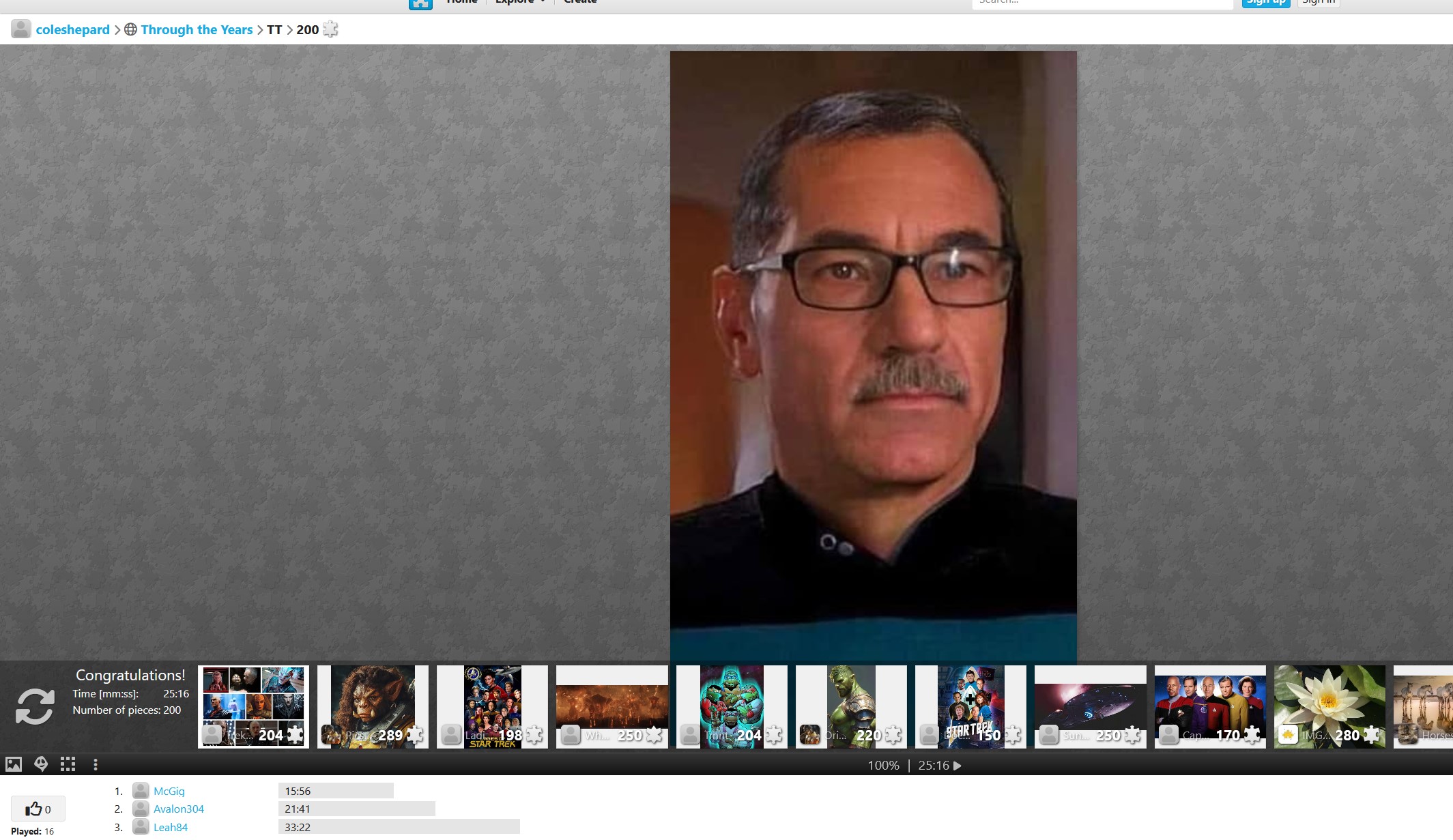Viewport: 1453px width, 840px height.
Task: Click author avatar on 198-piece Ladies thumbnail
Action: point(451,734)
